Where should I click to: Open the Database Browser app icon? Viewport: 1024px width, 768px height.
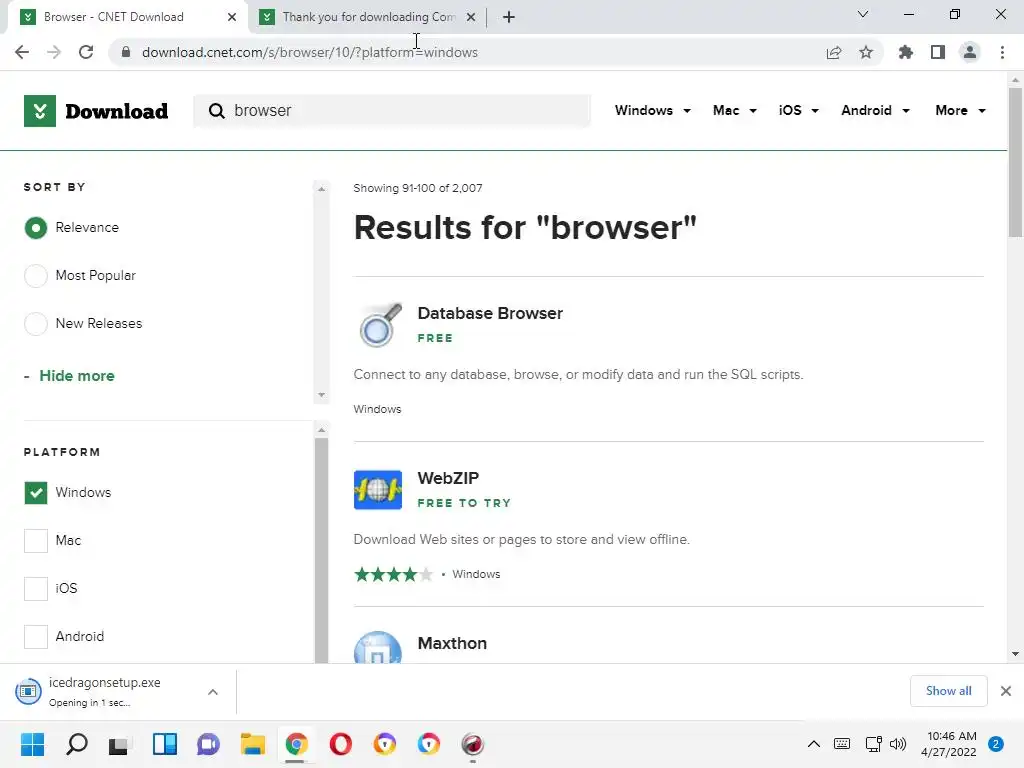click(x=378, y=325)
